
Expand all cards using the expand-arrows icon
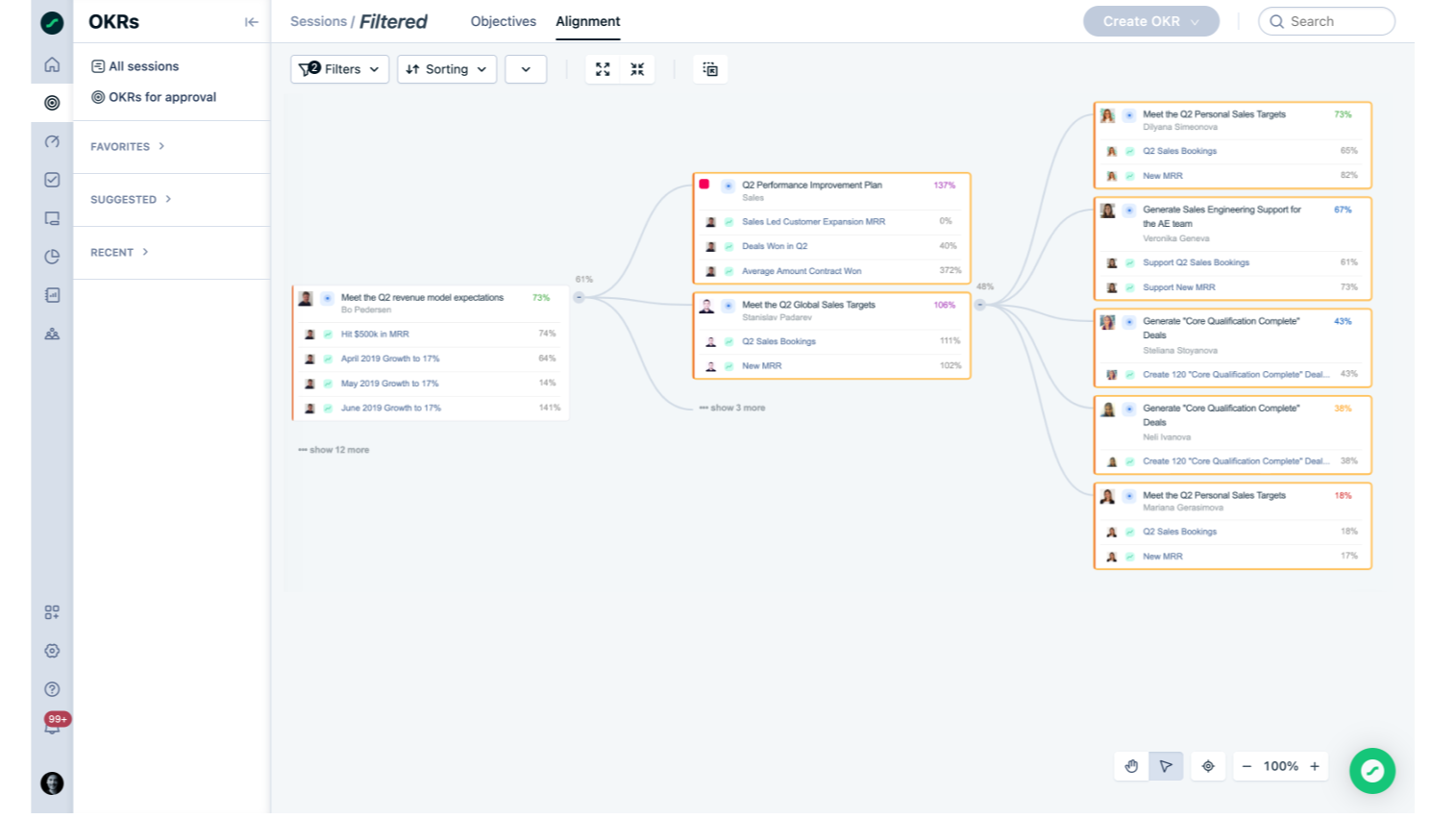pyautogui.click(x=603, y=69)
